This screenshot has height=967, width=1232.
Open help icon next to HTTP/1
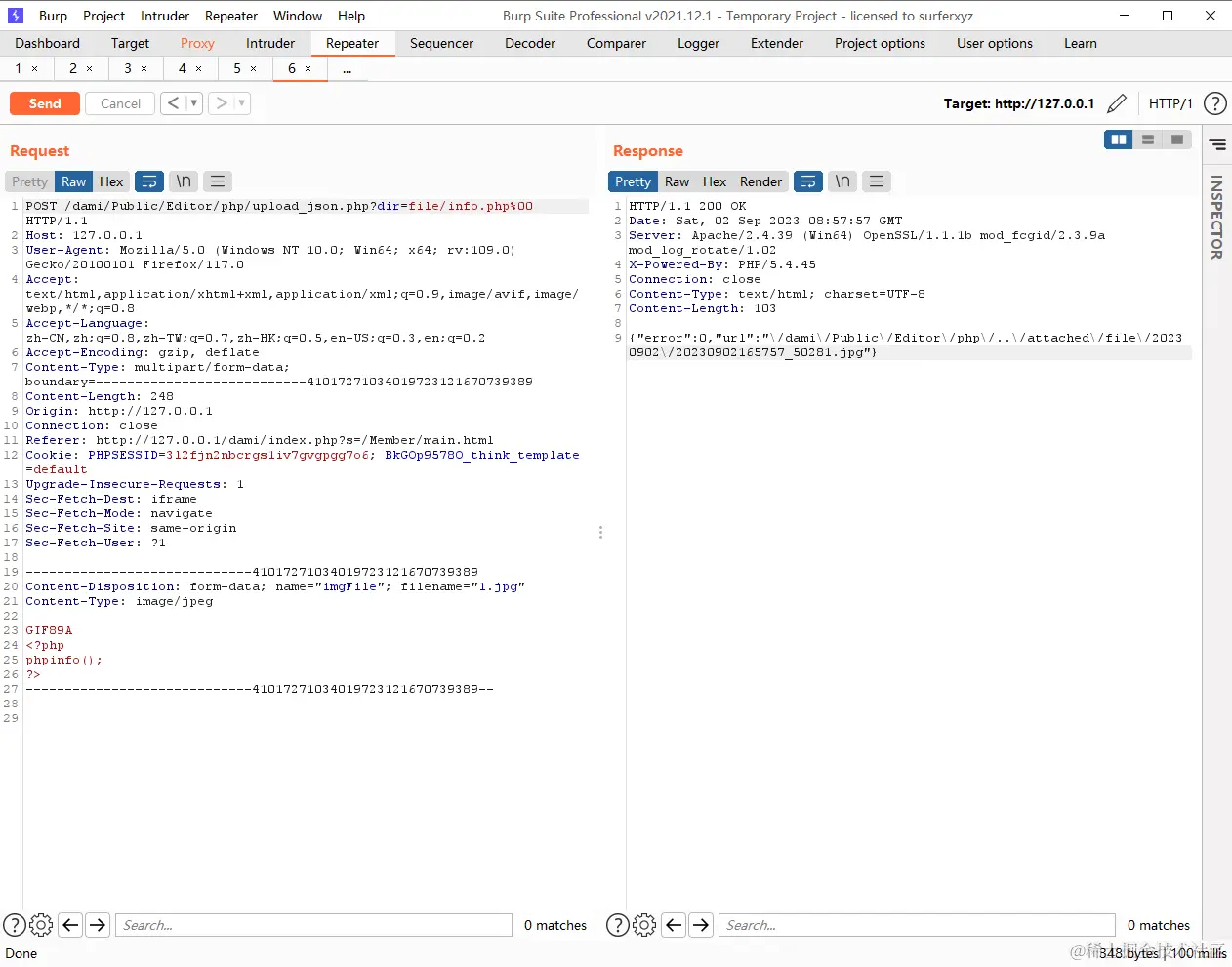pyautogui.click(x=1214, y=103)
